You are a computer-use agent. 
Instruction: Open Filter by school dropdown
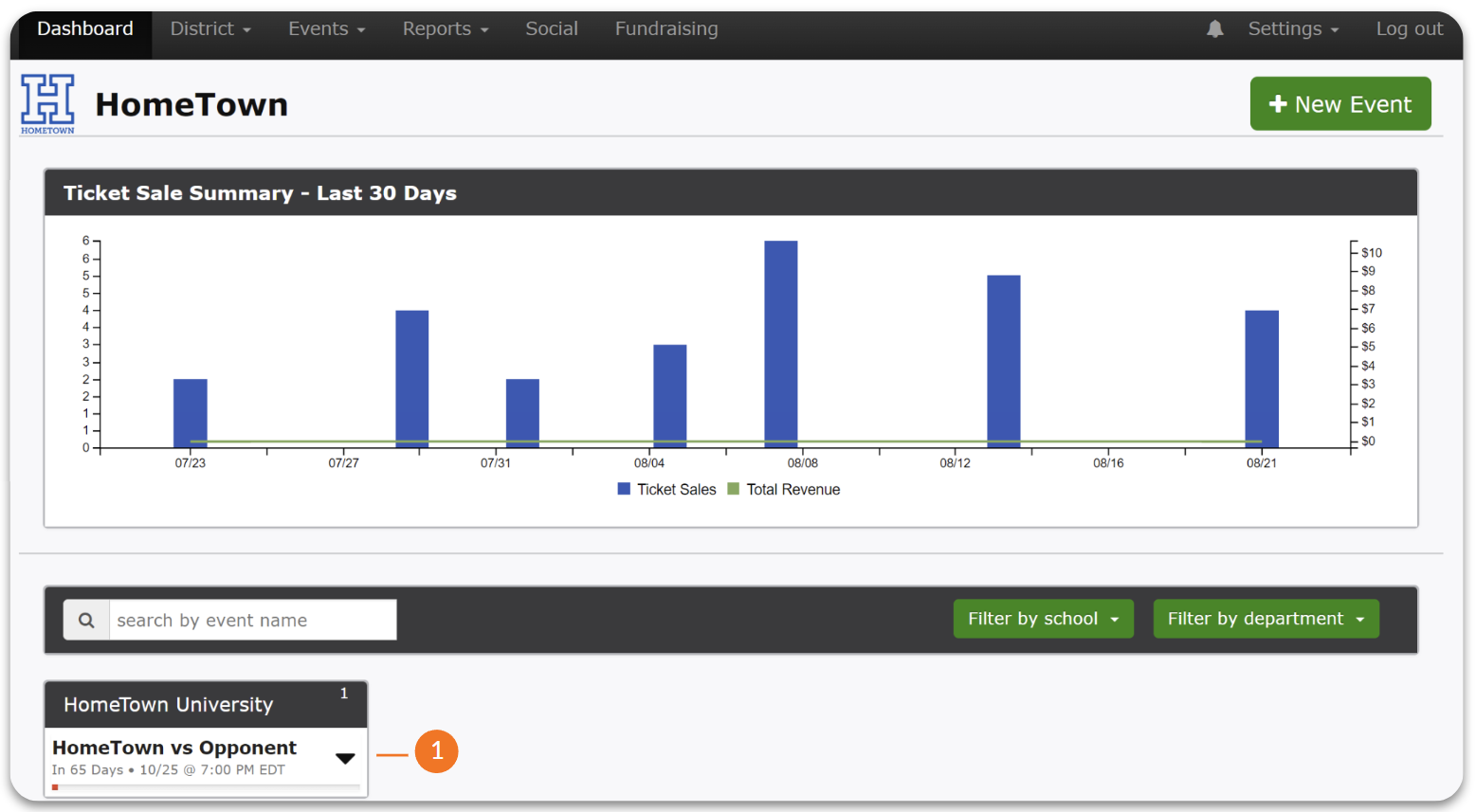(x=1043, y=619)
